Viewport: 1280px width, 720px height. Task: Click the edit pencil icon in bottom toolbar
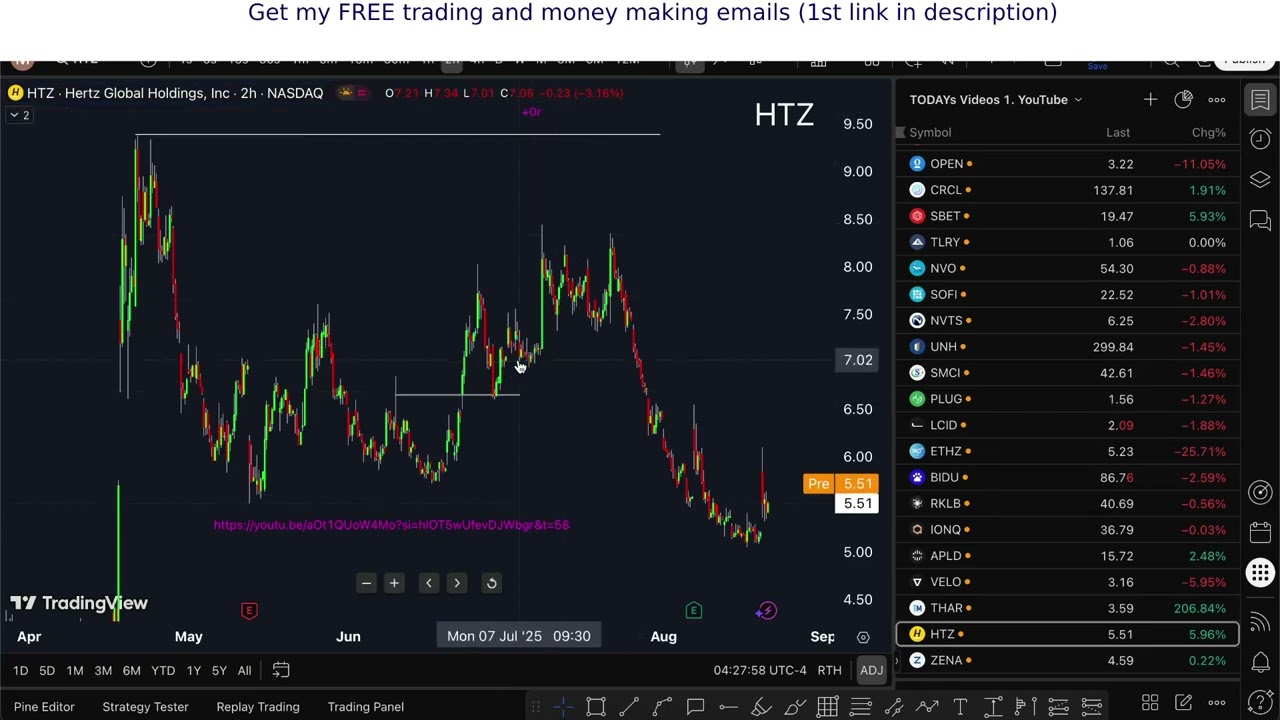click(x=1183, y=704)
